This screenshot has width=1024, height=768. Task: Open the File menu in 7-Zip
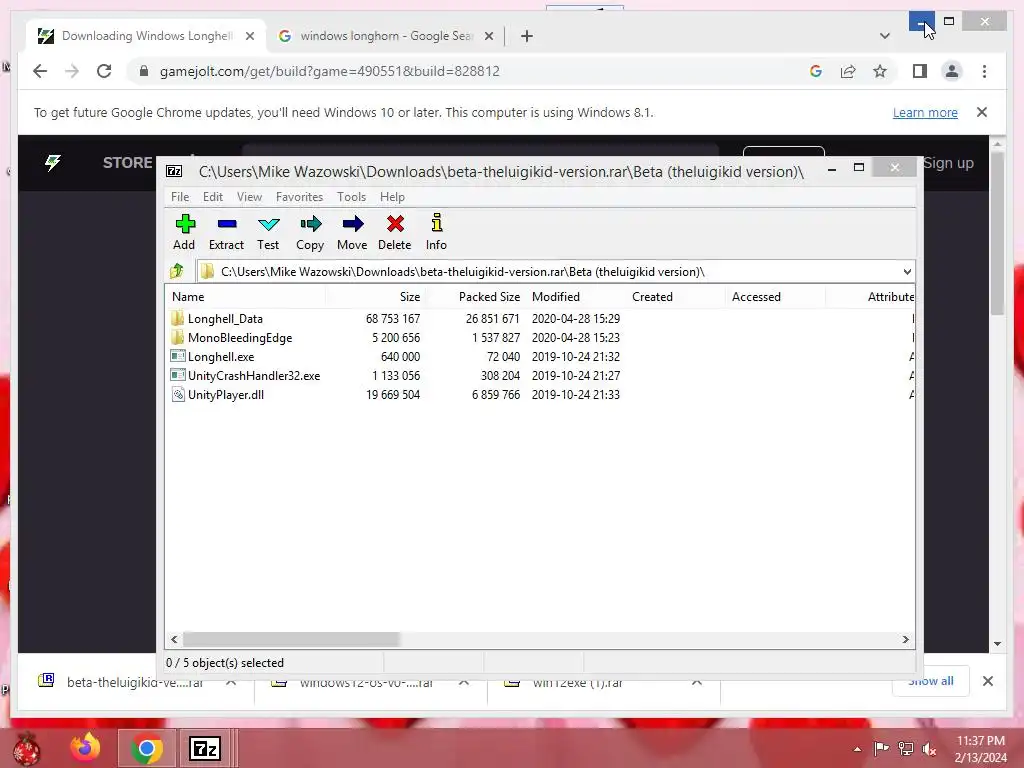click(x=180, y=197)
